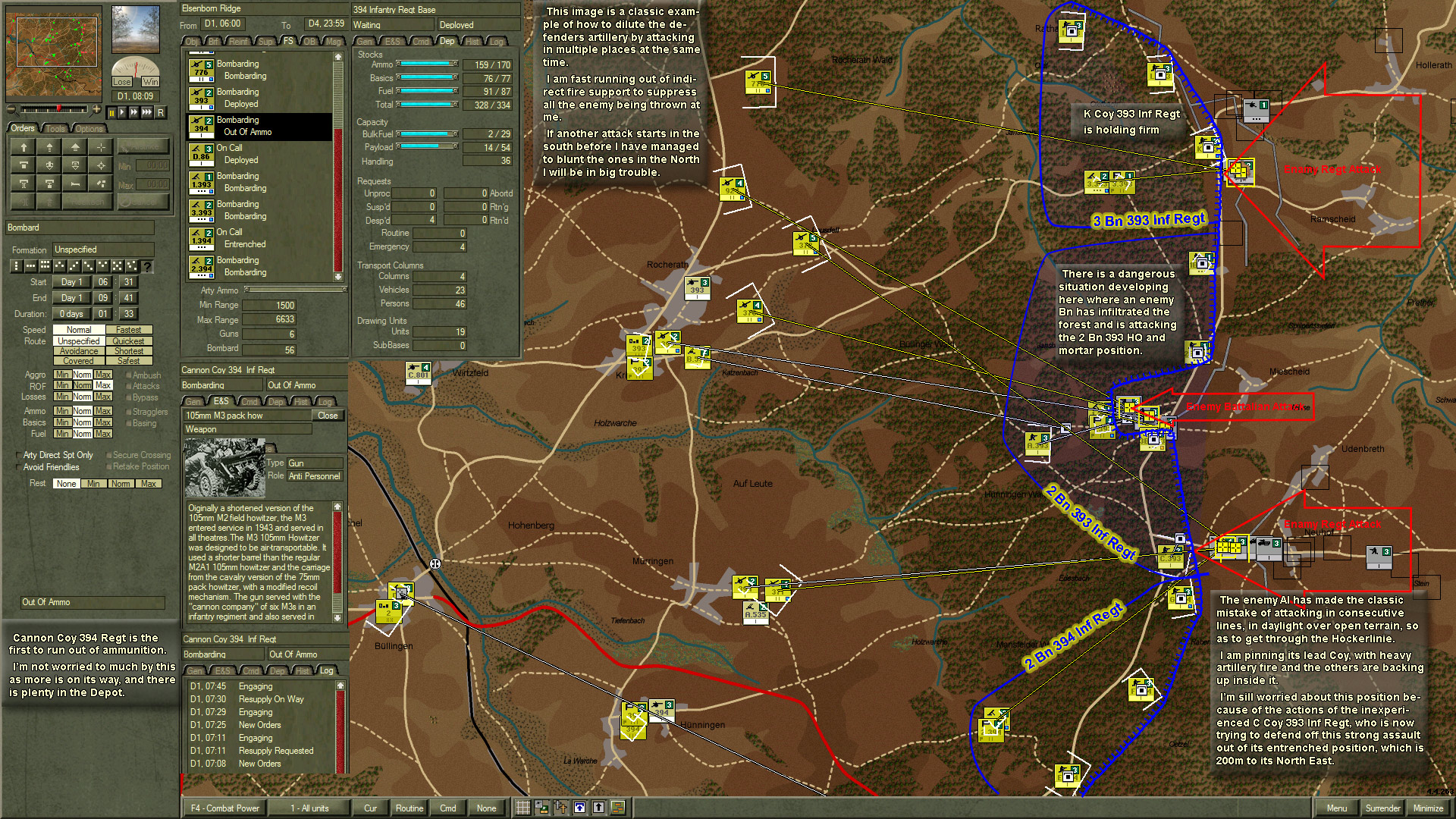Switch to the Options tab
Image resolution: width=1456 pixels, height=819 pixels.
click(x=89, y=129)
